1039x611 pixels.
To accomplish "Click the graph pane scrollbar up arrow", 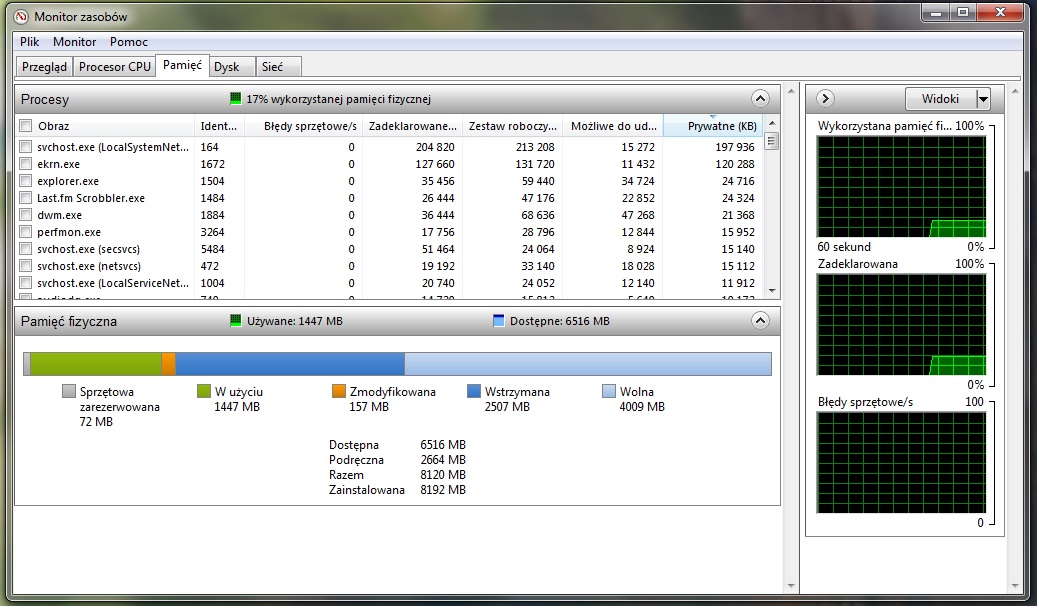I will (x=1014, y=90).
